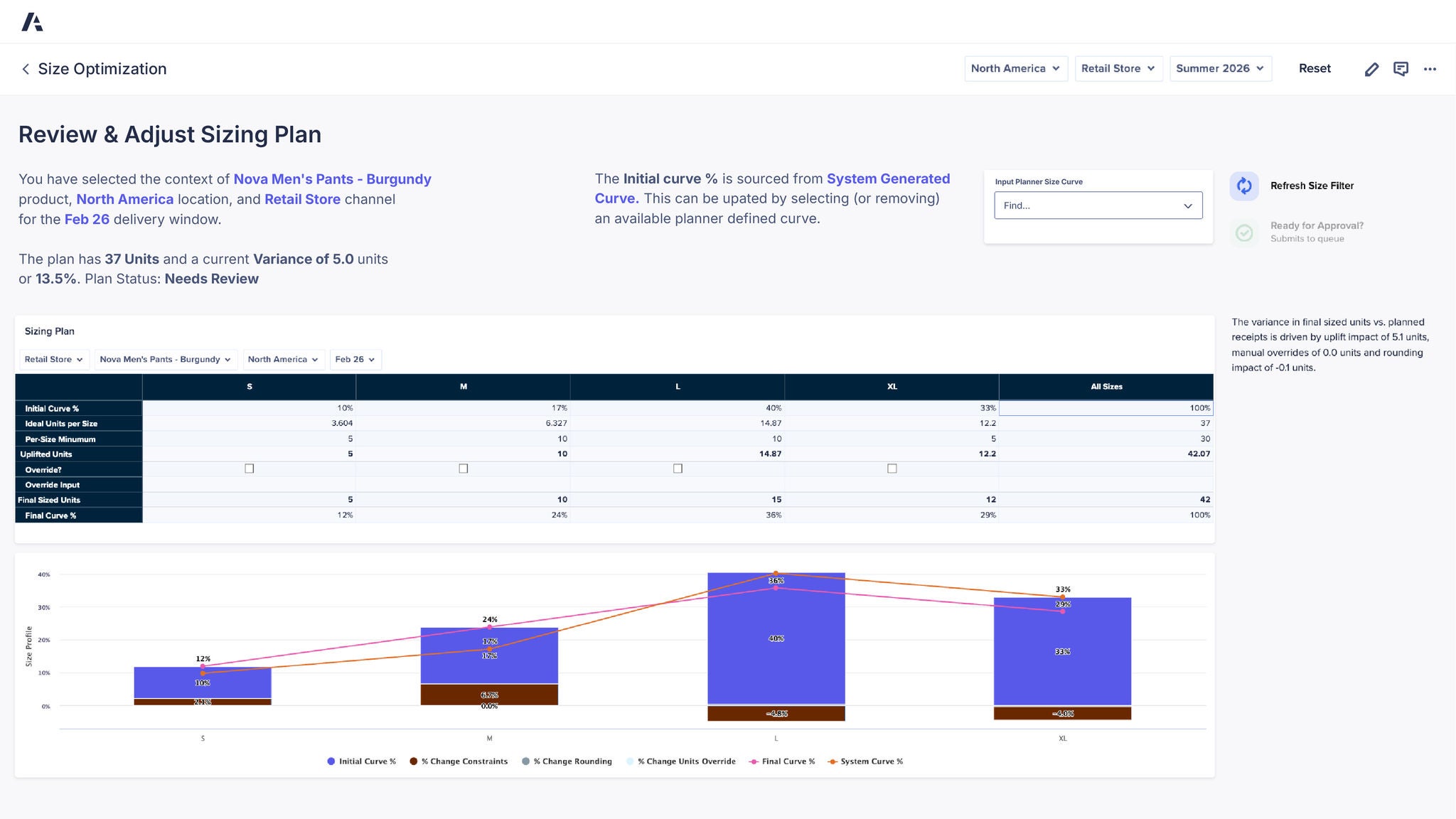Check the Override checkbox for size XL
This screenshot has width=1456, height=819.
(892, 469)
